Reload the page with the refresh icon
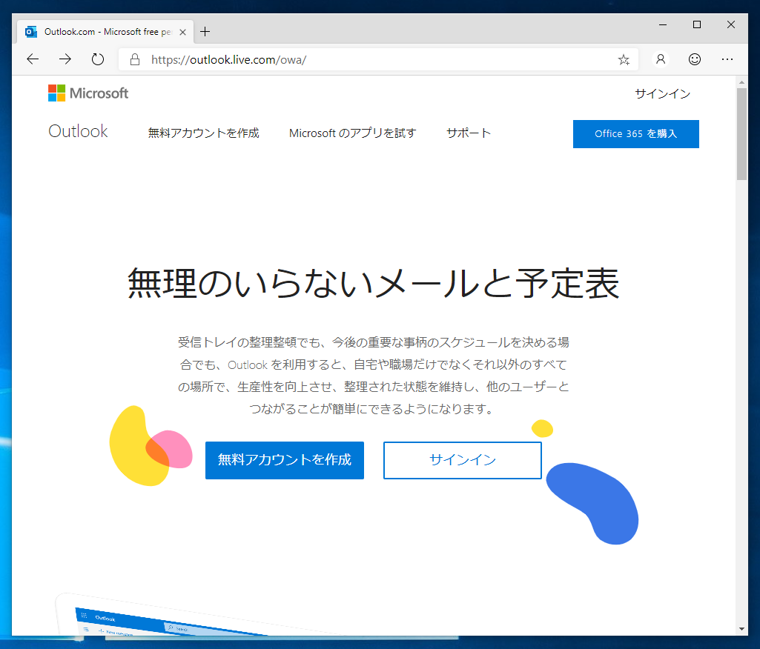The height and width of the screenshot is (649, 760). point(98,59)
